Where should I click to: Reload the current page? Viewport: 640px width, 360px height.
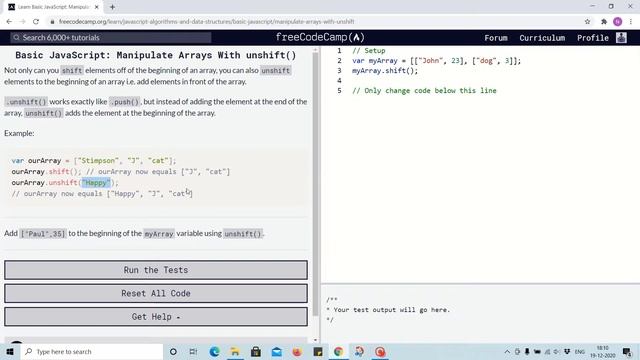[x=36, y=22]
